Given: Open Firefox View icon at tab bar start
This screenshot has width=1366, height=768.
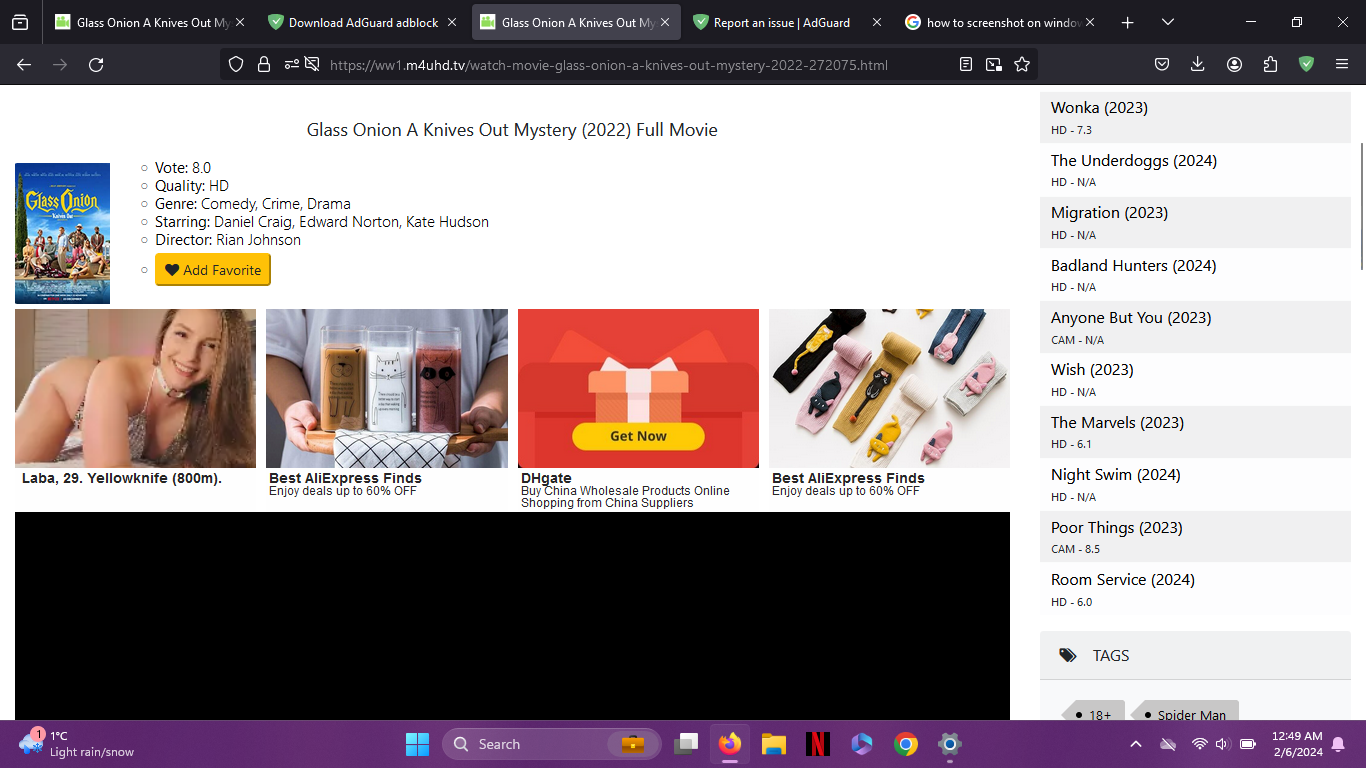Looking at the screenshot, I should coord(20,22).
